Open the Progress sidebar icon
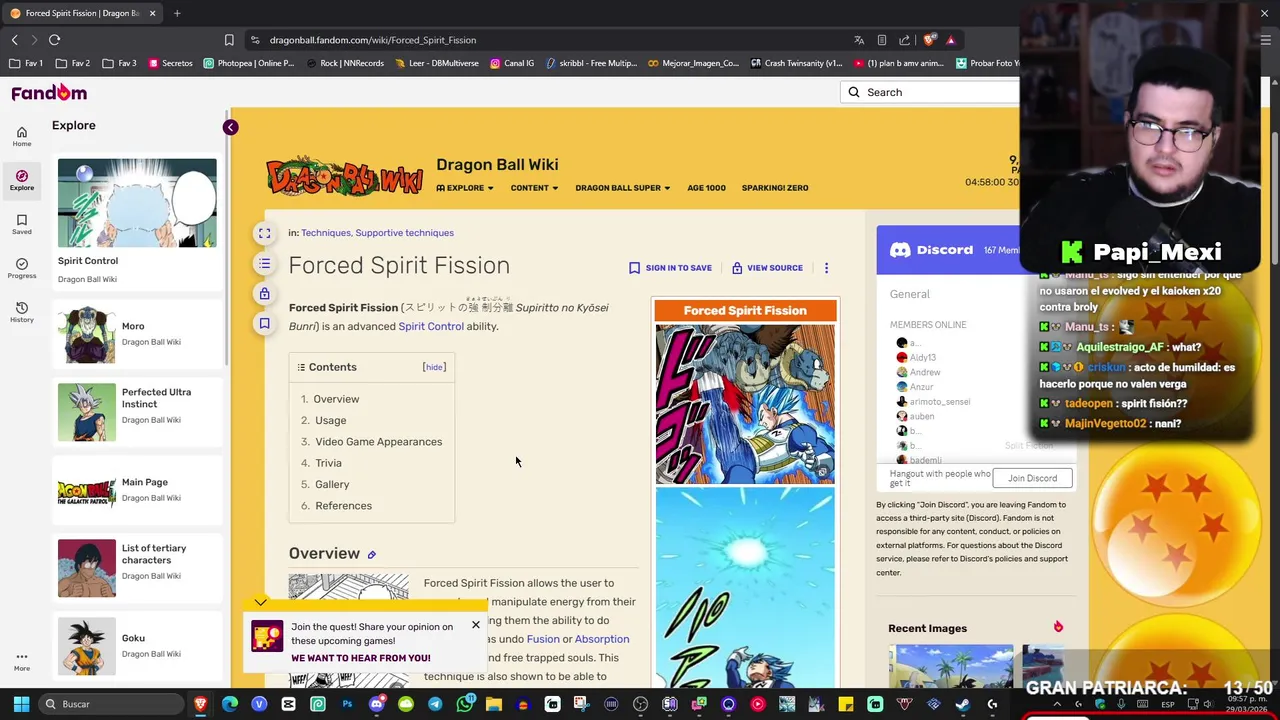The image size is (1280, 720). click(x=21, y=268)
